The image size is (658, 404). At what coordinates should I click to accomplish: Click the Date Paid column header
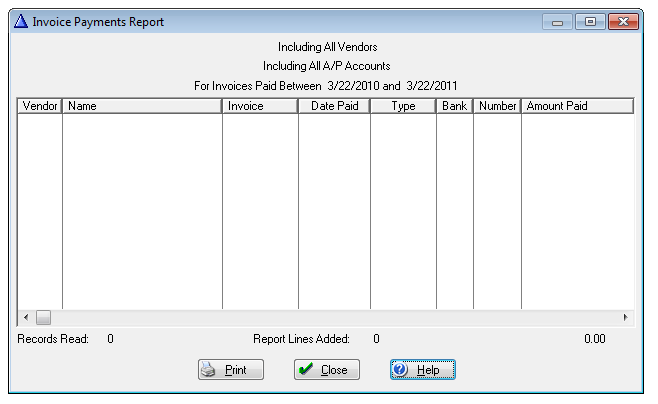click(334, 105)
